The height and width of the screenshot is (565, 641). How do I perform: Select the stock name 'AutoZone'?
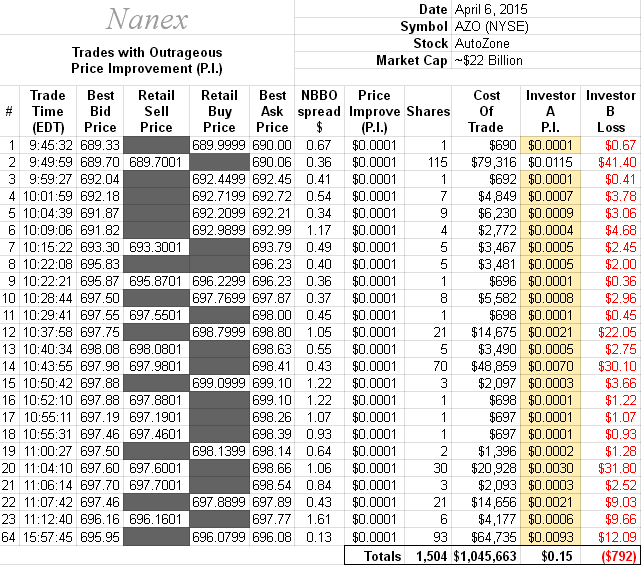coord(482,43)
